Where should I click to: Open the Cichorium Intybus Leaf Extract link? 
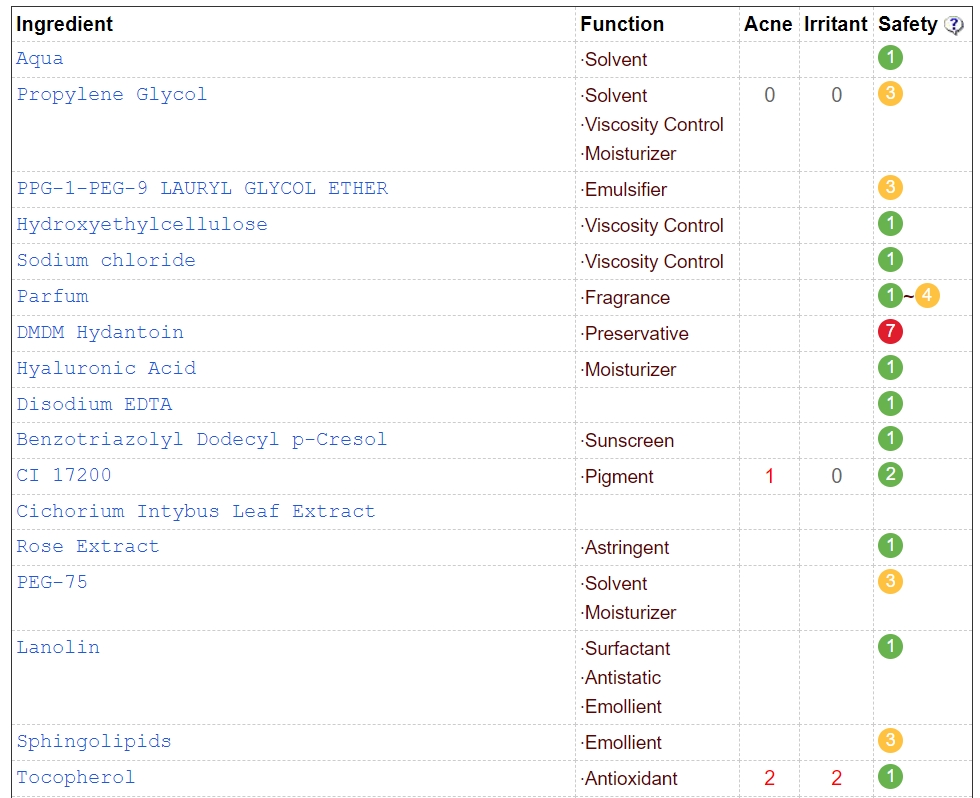(x=196, y=511)
